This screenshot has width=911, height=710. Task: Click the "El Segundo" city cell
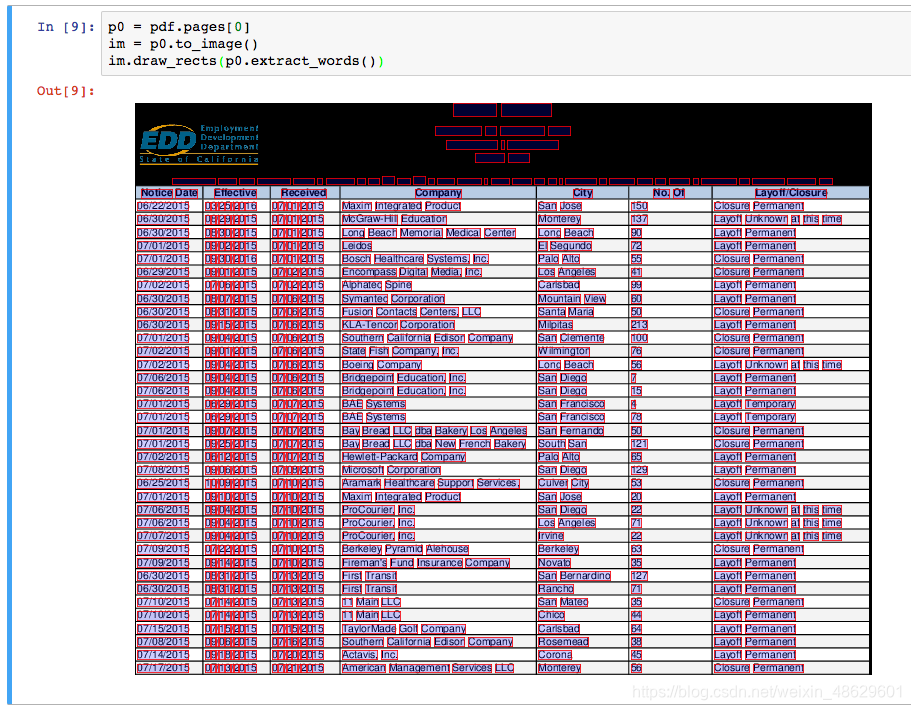point(565,246)
